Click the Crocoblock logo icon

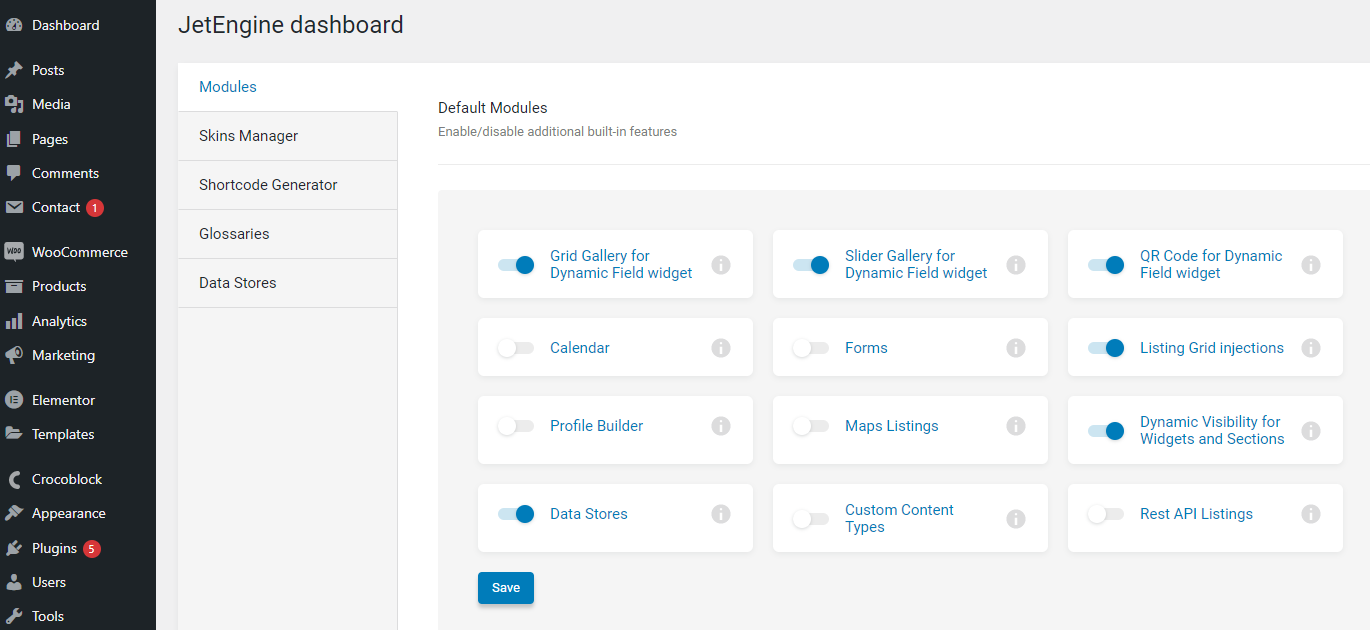(14, 479)
